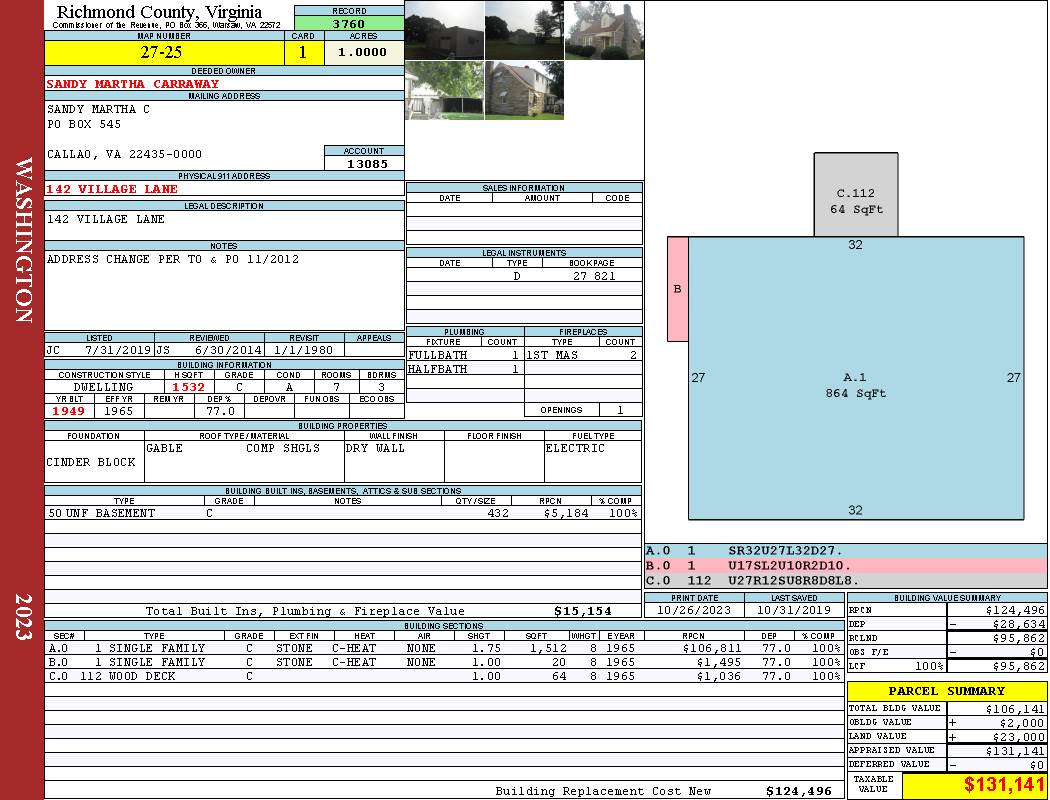Select the 112 WOOD DECK building section row

442,676
